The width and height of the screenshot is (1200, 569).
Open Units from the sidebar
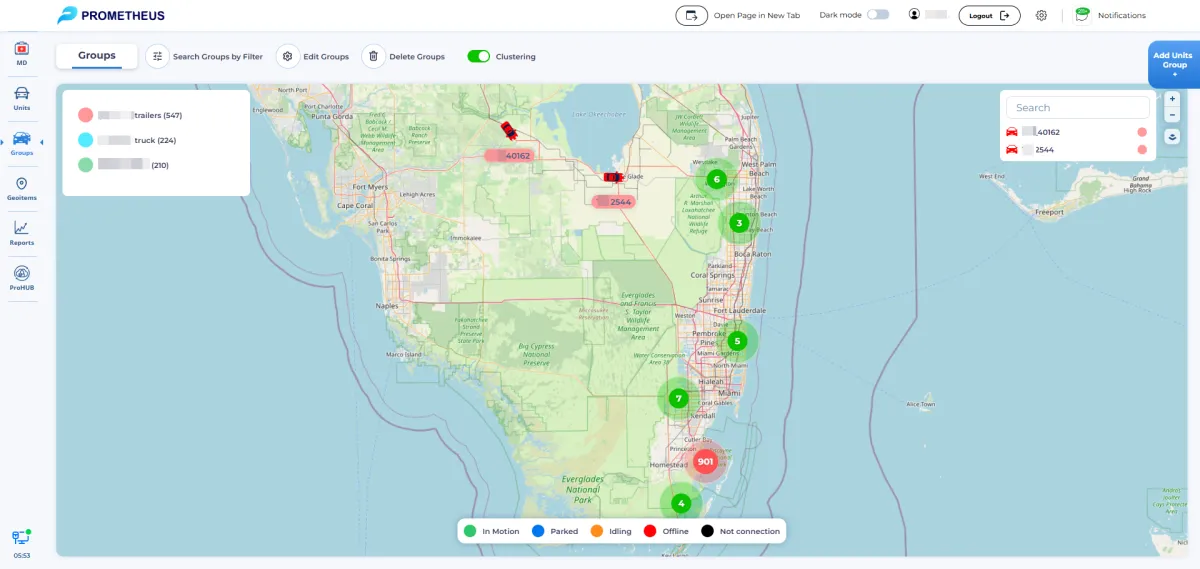(x=22, y=98)
